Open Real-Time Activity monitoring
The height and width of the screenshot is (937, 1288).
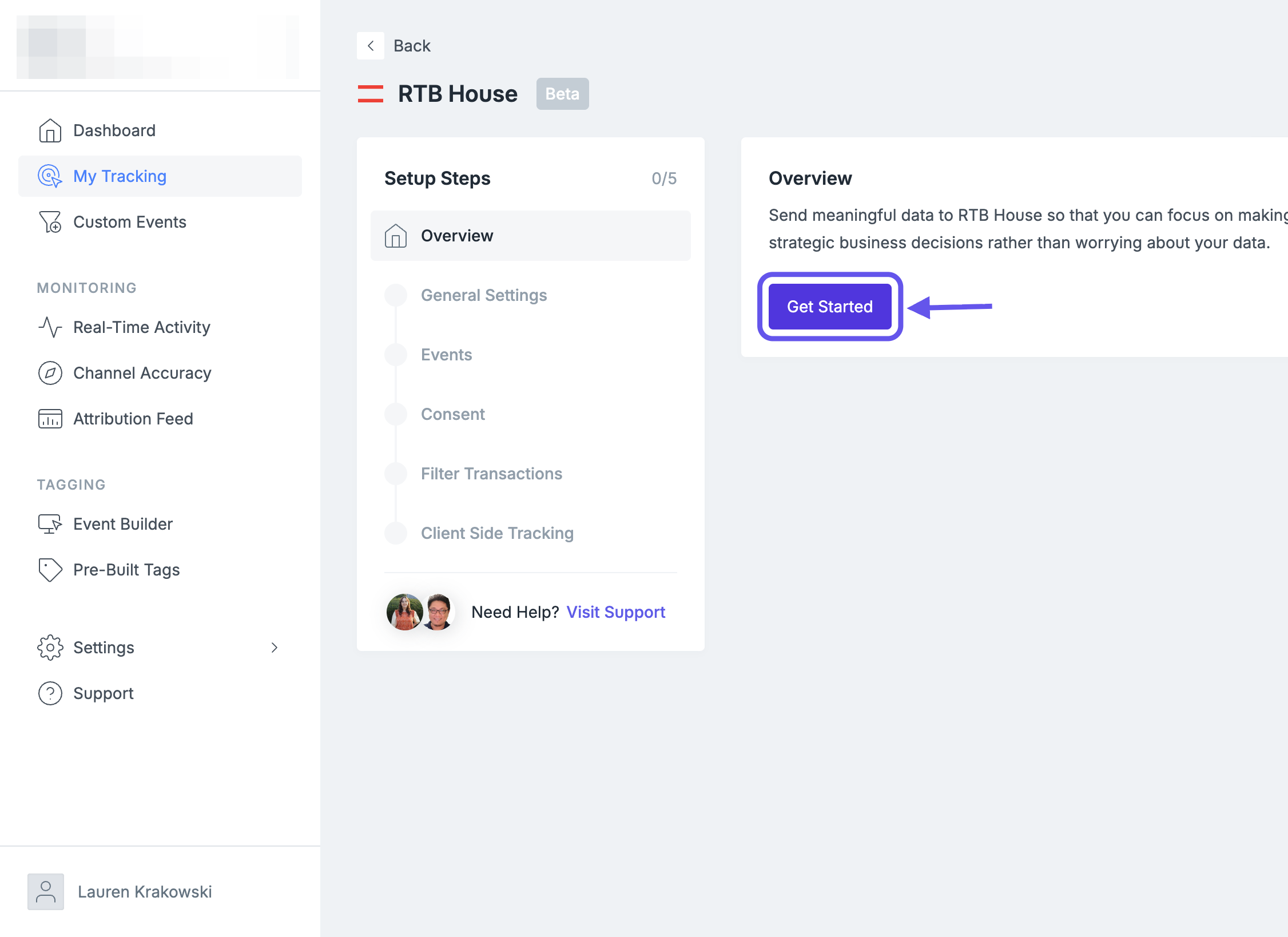coord(160,327)
